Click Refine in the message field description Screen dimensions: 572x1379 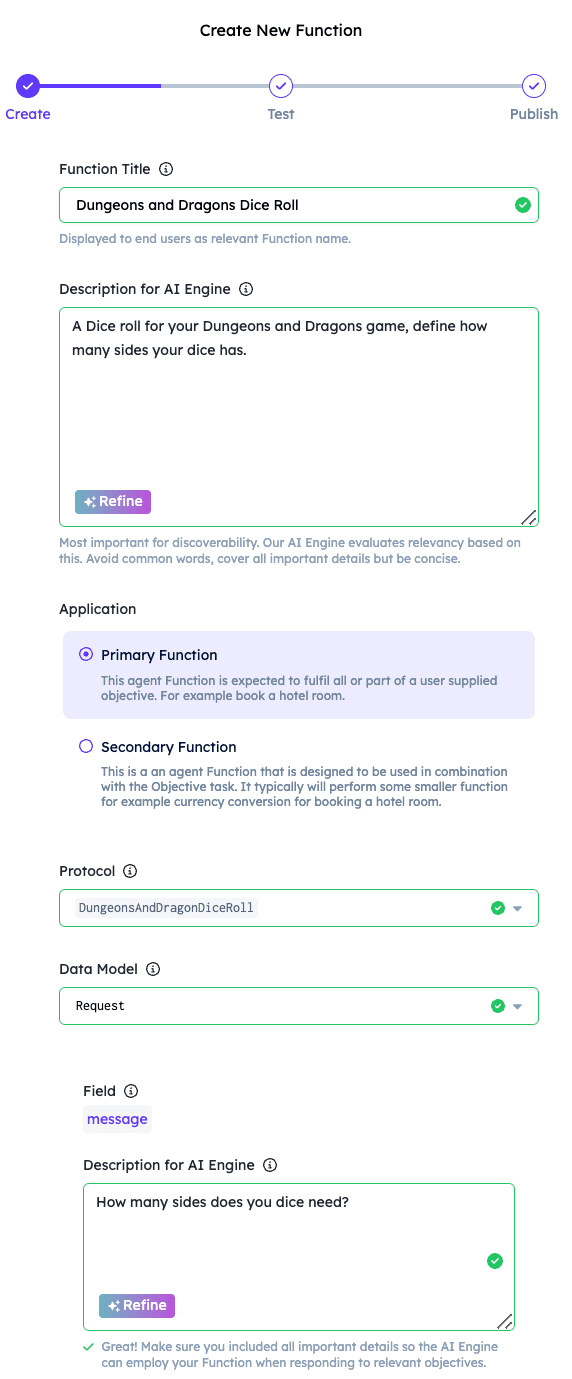coord(137,1305)
